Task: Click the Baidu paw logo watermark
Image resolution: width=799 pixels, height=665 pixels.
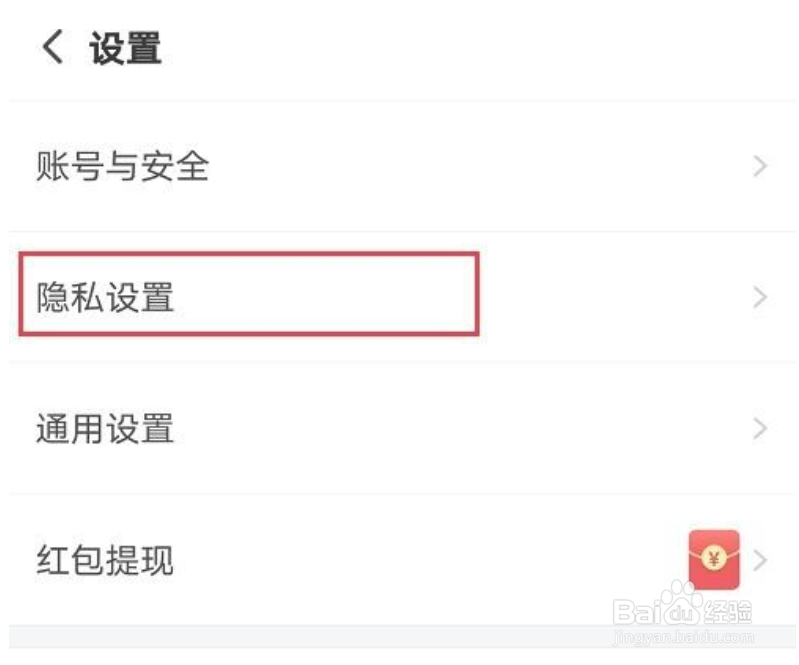Action: pos(682,604)
